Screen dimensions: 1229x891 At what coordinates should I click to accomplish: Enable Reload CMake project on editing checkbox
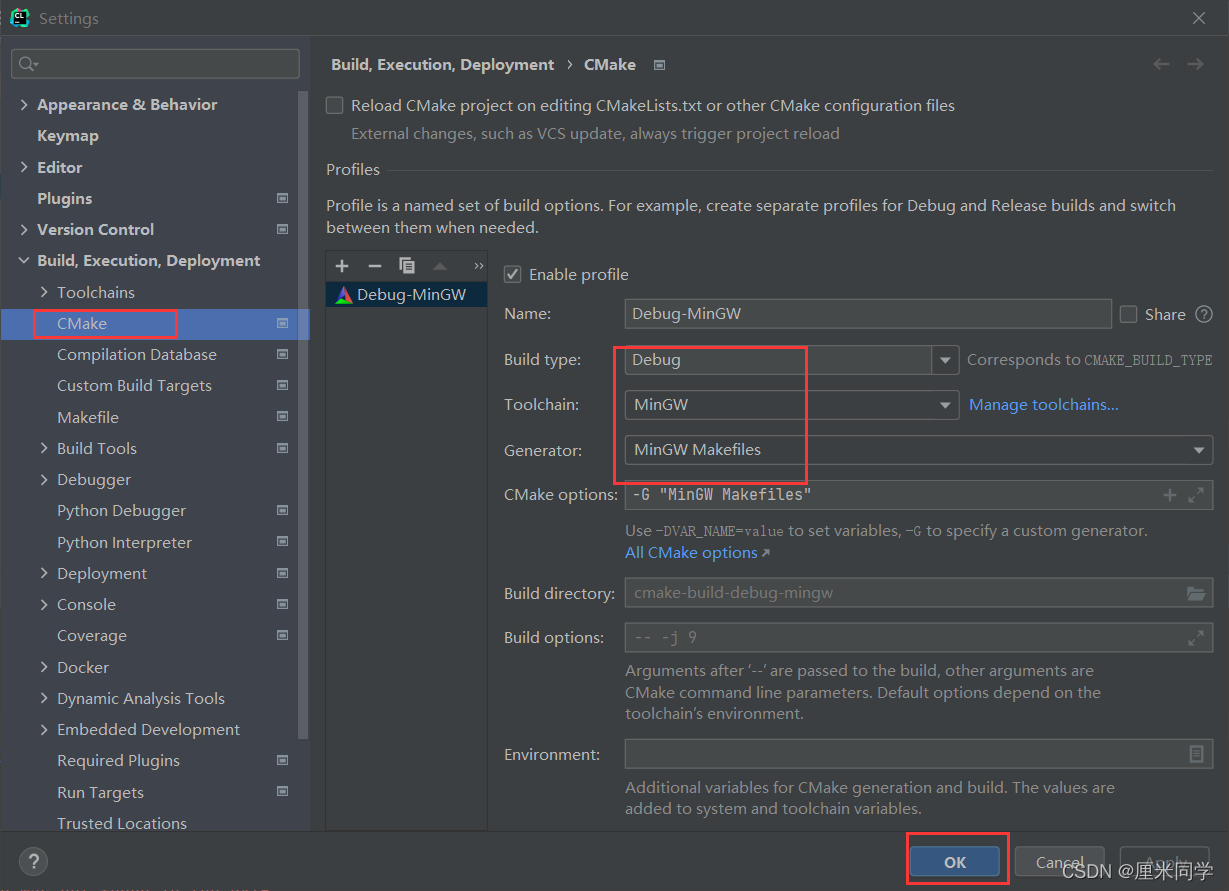335,105
